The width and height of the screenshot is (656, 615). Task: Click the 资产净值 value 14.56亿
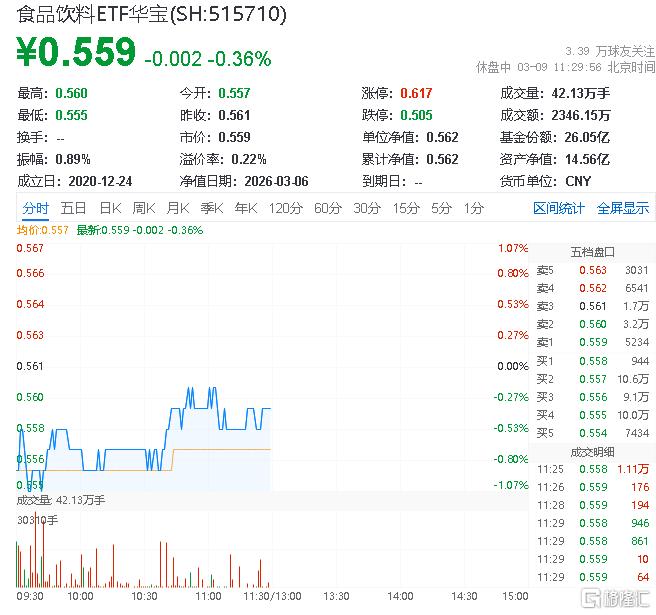587,159
